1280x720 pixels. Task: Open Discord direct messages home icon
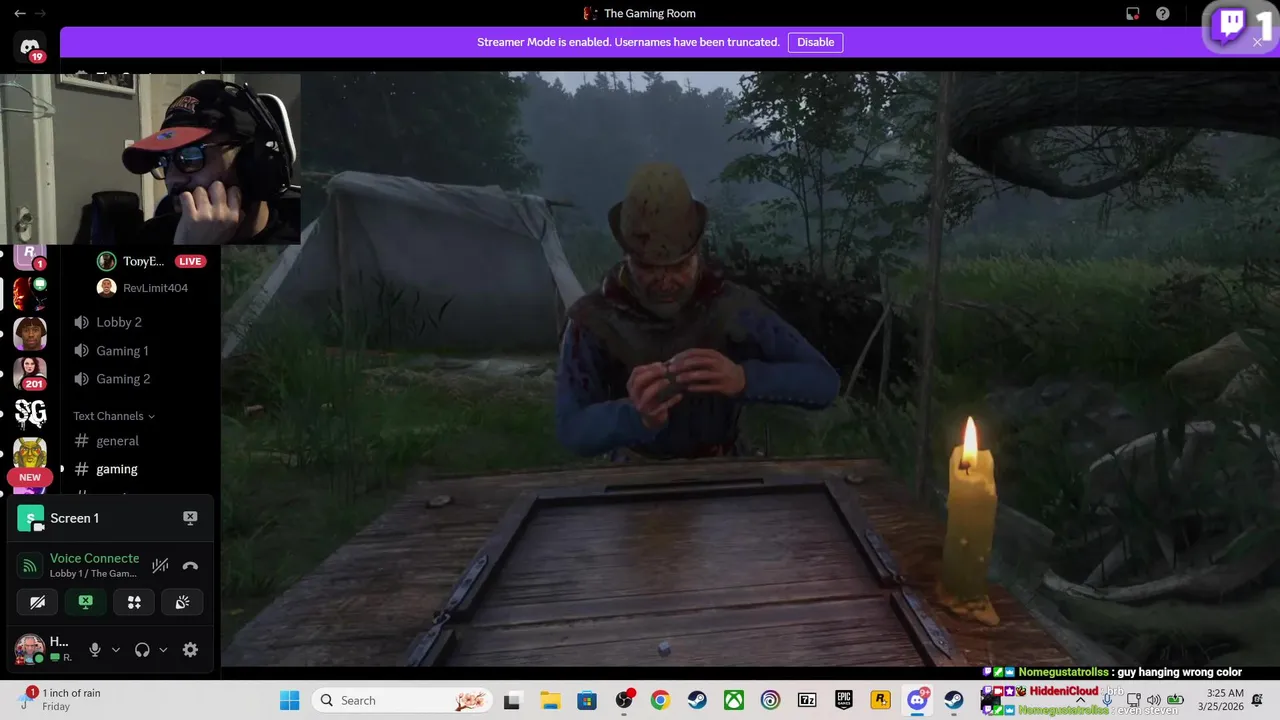(x=30, y=46)
